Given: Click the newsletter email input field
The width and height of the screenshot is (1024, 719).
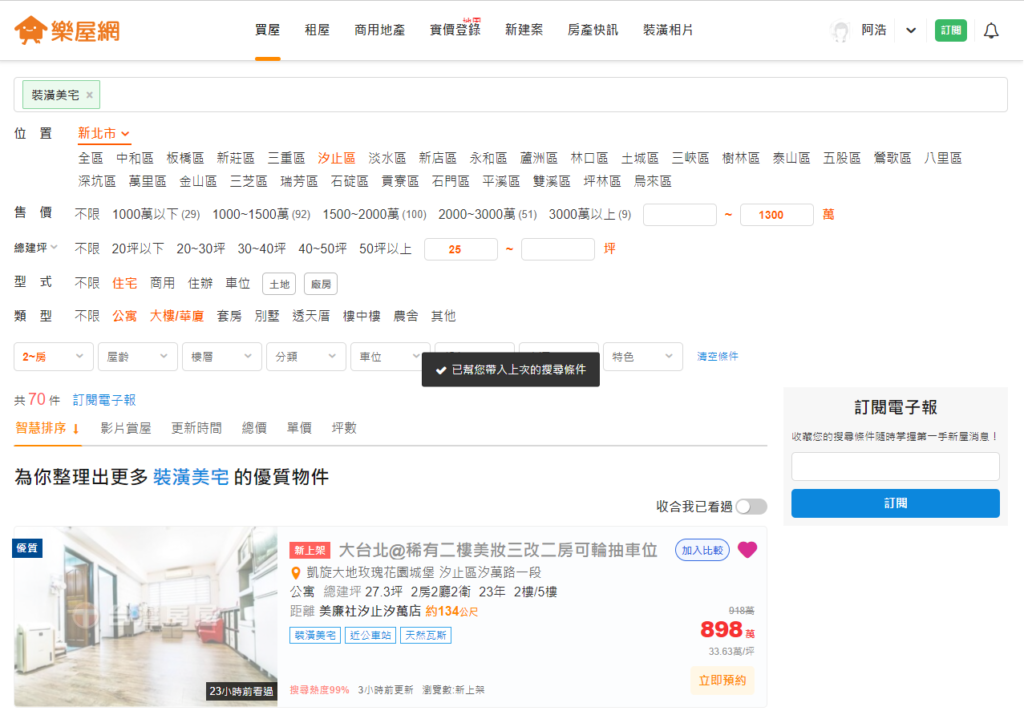Looking at the screenshot, I should tap(895, 467).
